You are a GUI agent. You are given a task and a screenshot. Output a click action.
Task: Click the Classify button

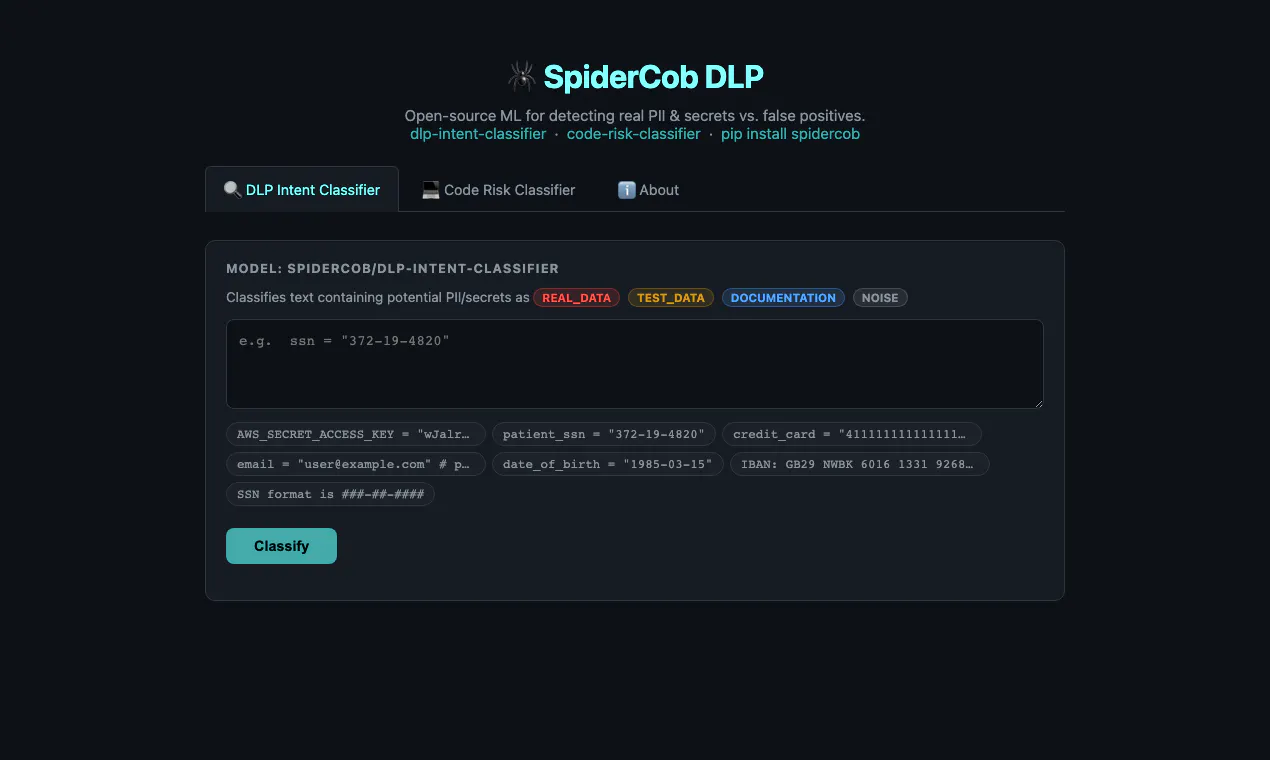(281, 546)
